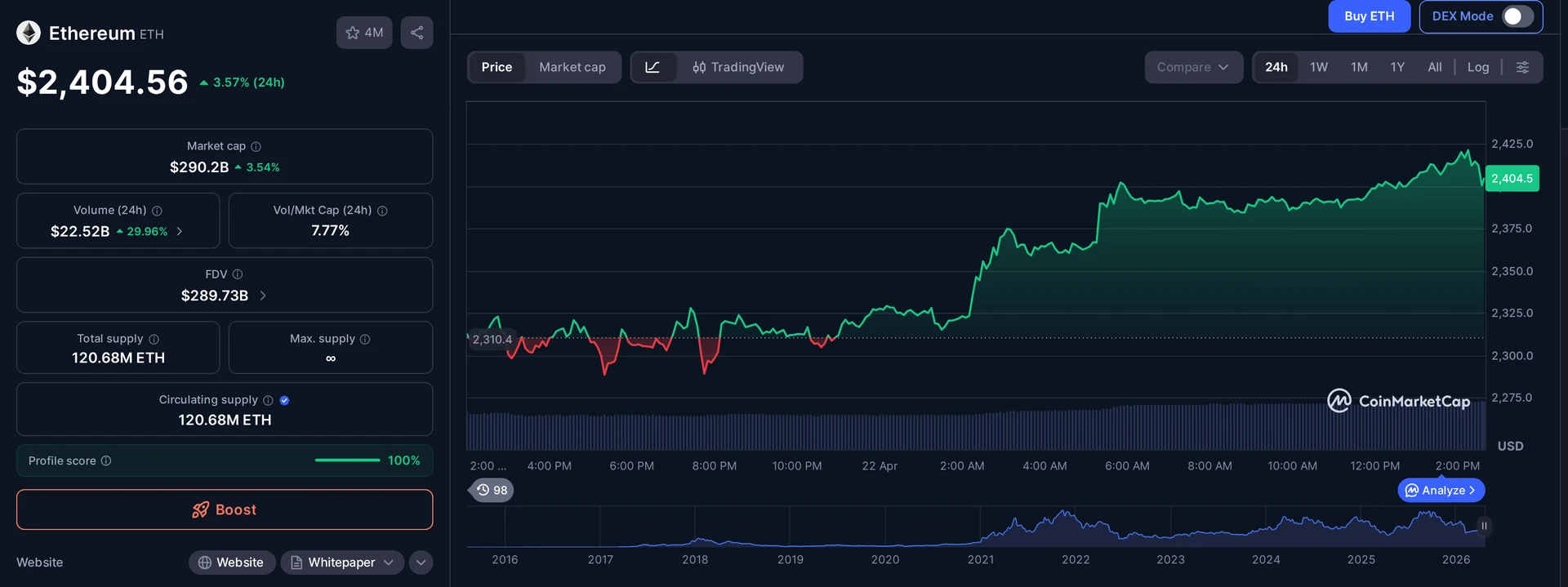Screen dimensions: 1568x587
Task: Select the line chart view icon
Action: coord(653,67)
